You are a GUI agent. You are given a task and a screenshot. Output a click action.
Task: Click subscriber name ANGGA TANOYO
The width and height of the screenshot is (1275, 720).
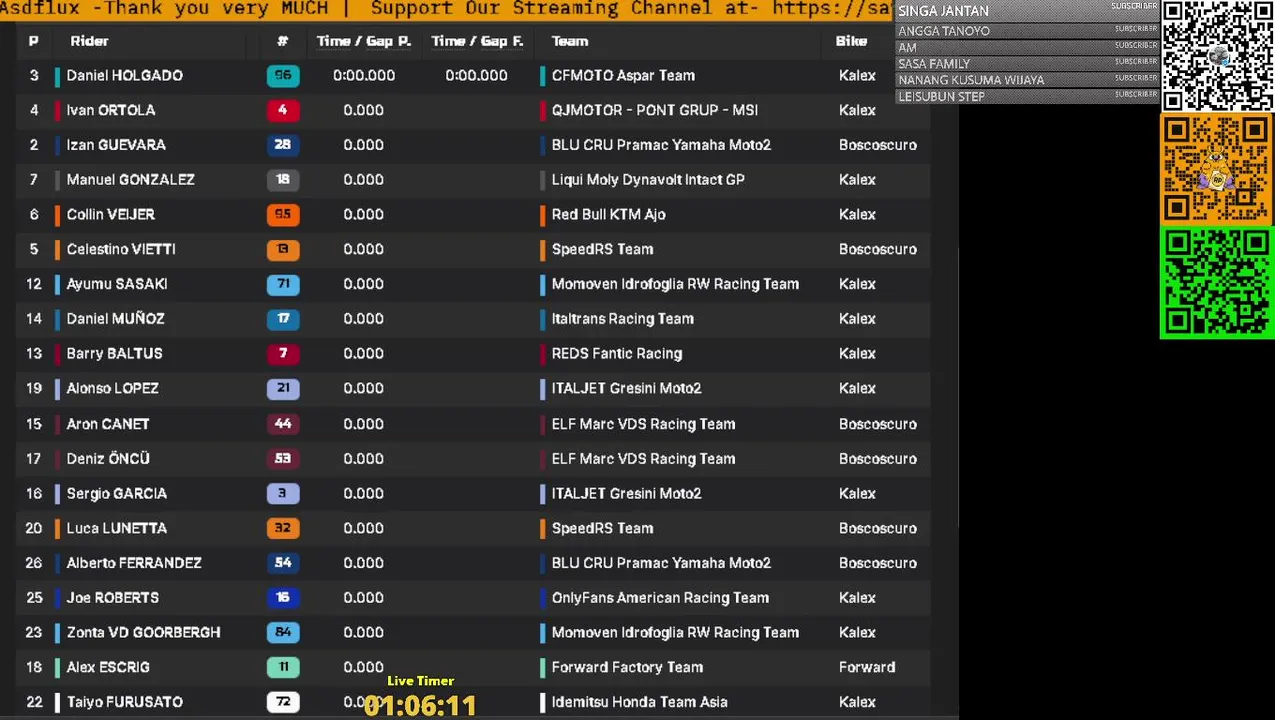944,31
